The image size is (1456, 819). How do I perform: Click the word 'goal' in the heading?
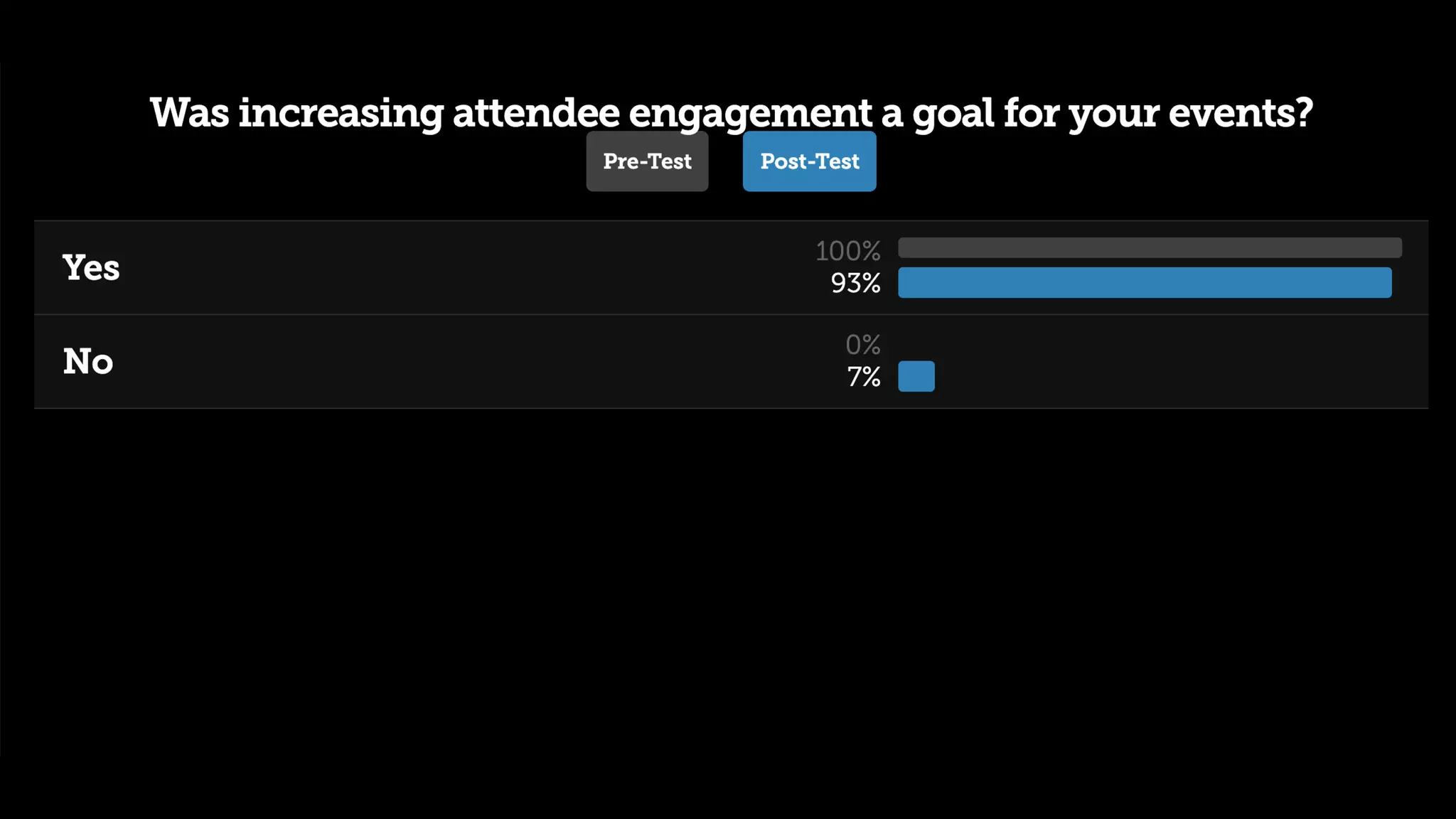tap(953, 114)
